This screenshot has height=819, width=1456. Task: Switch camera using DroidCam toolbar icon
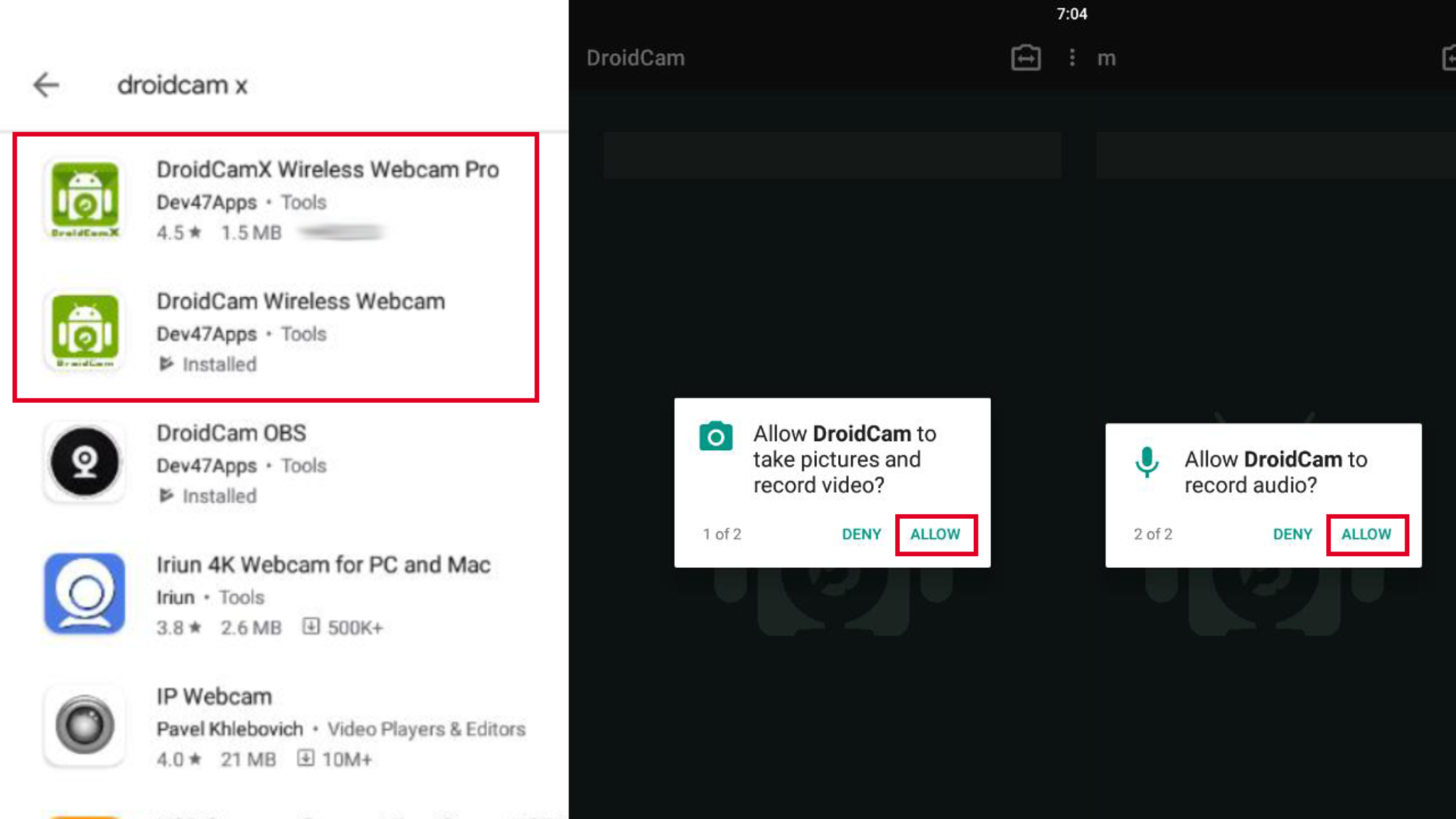[1025, 58]
